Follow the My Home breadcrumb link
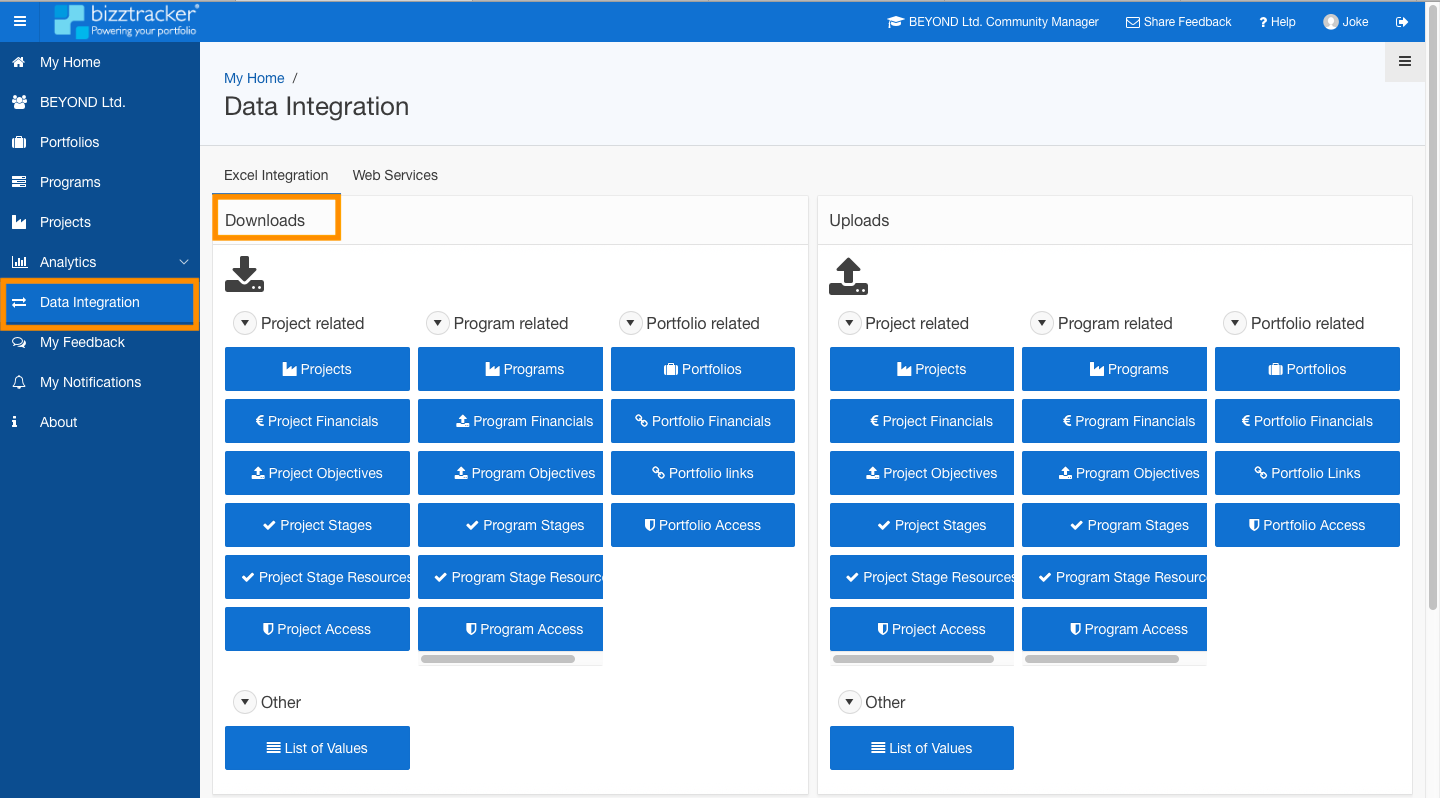The image size is (1440, 798). point(254,78)
